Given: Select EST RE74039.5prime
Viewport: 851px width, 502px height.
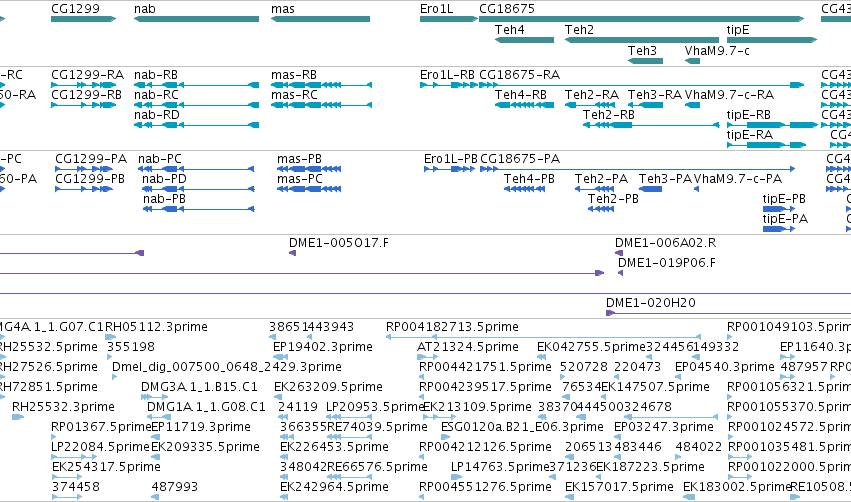Looking at the screenshot, I should pos(350,437).
